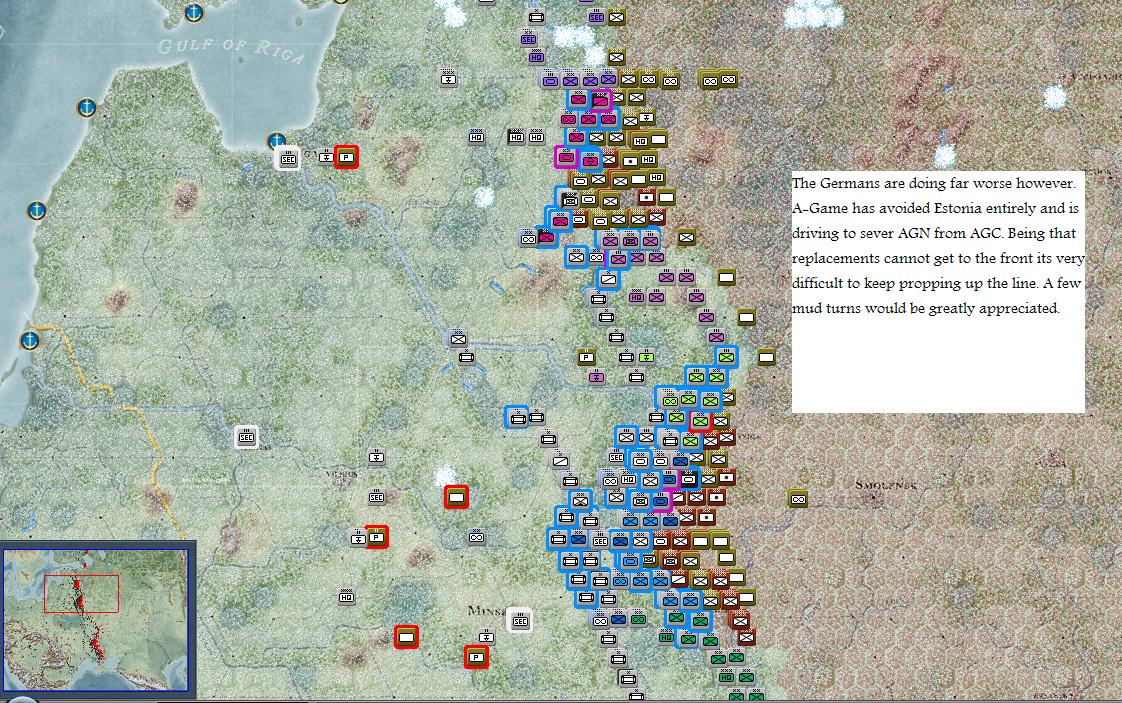The height and width of the screenshot is (703, 1122).
Task: Click the red-bordered P counter south of Minsk
Action: (x=476, y=656)
